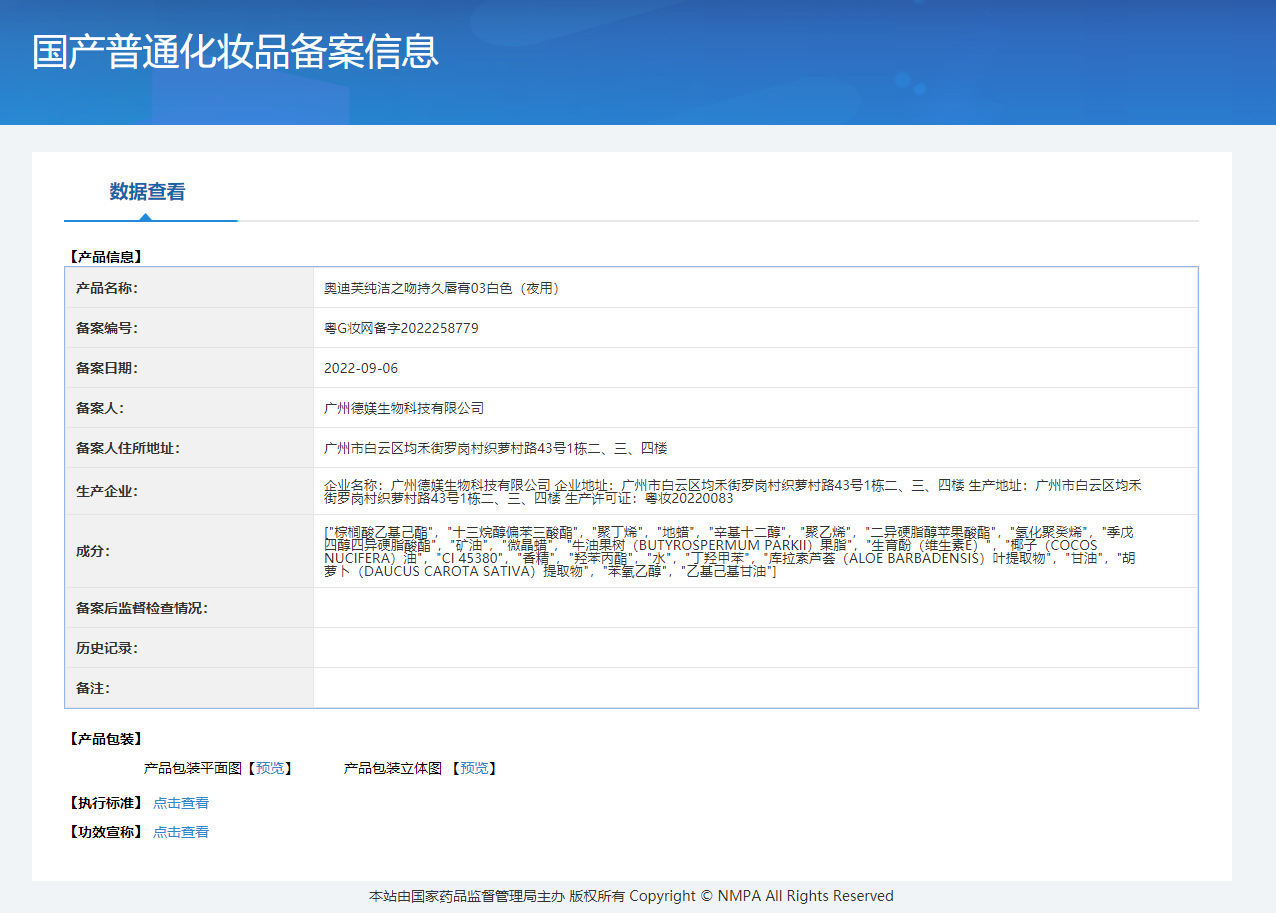
Task: Select the 数据查看 tab
Action: 147,192
